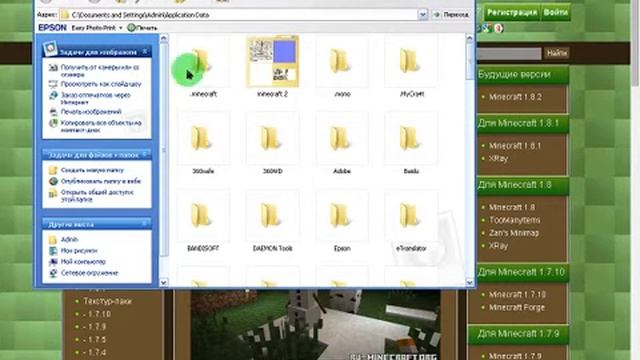Open the 'Minecraft 1.7.10' list link
This screenshot has width=640, height=360.
[x=517, y=295]
